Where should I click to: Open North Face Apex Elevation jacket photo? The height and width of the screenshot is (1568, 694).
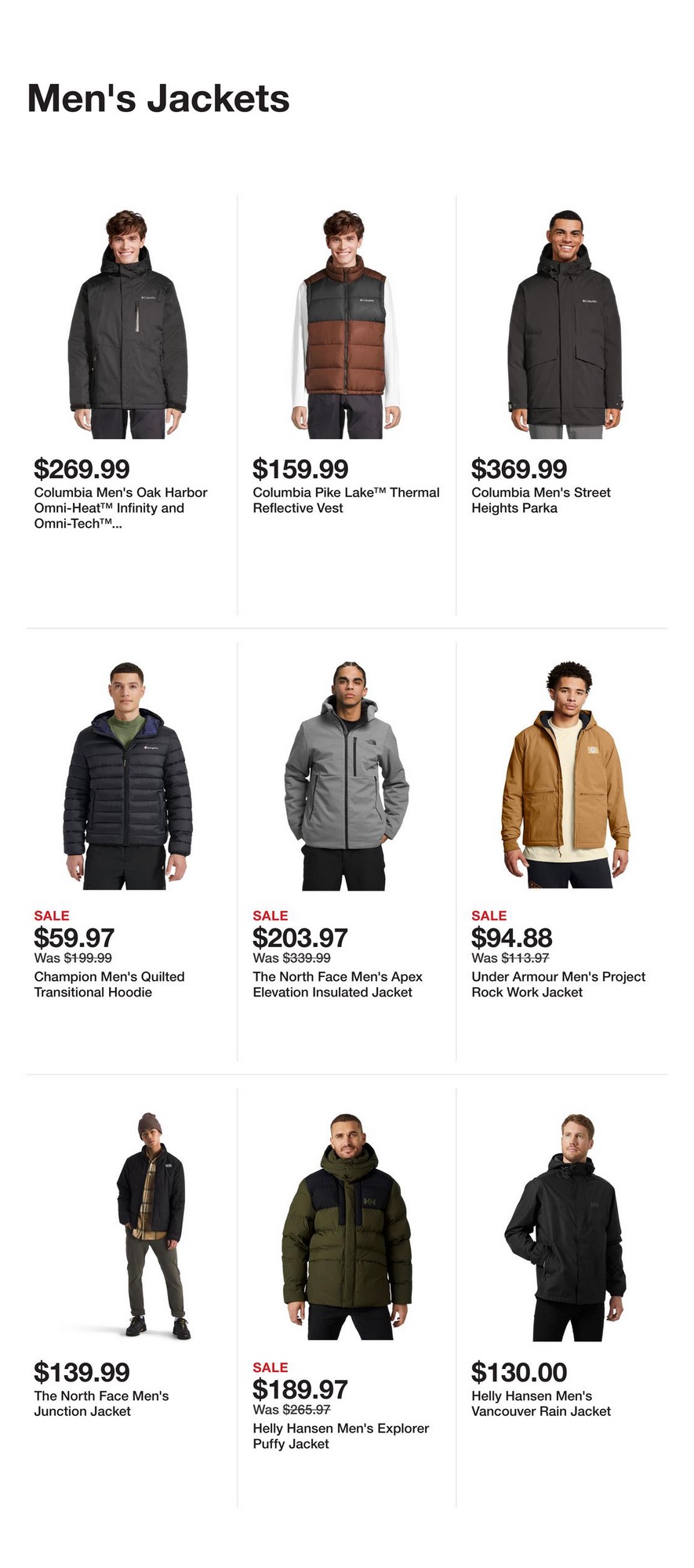pyautogui.click(x=346, y=775)
